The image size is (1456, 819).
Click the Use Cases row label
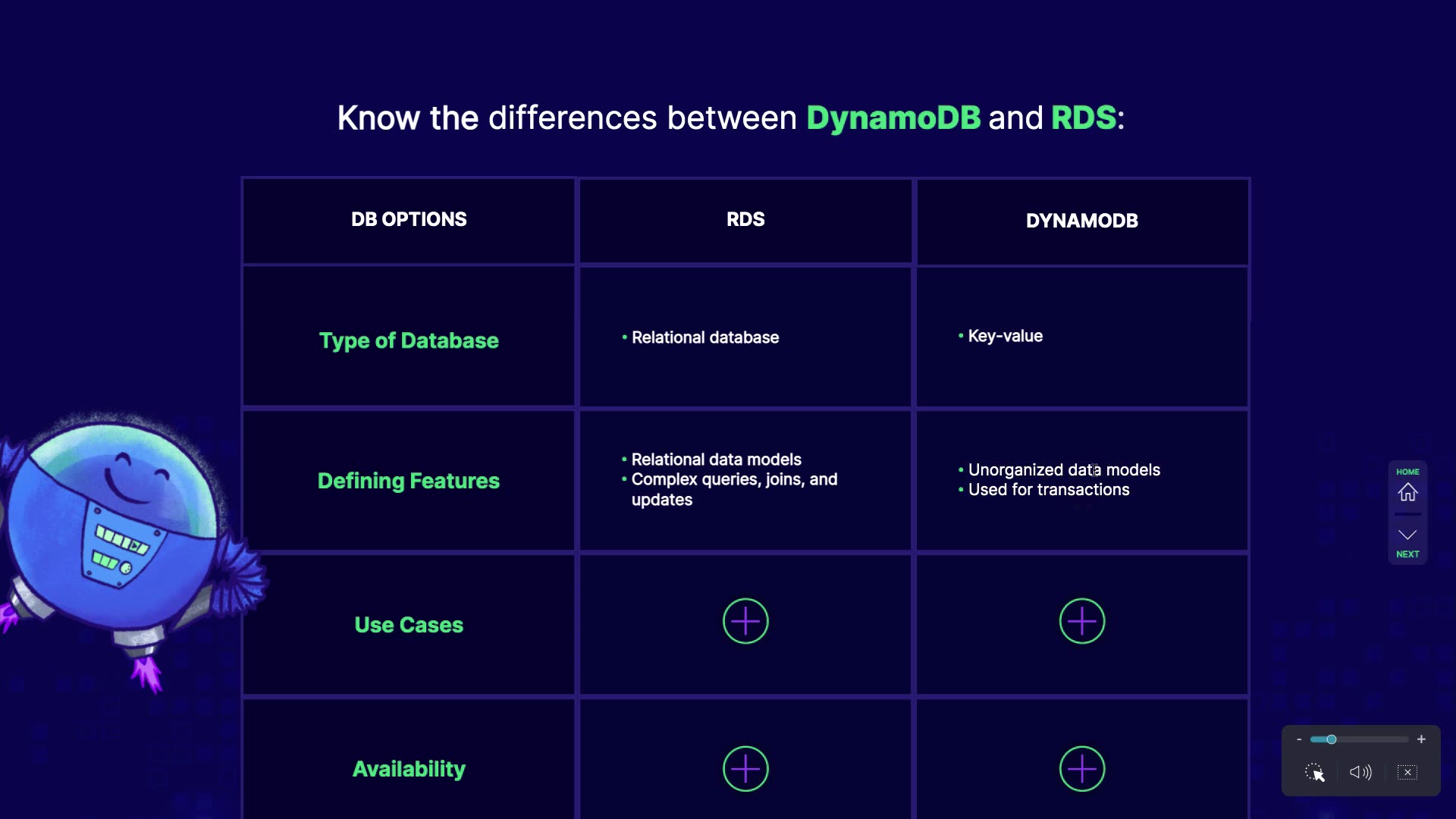[x=409, y=625]
